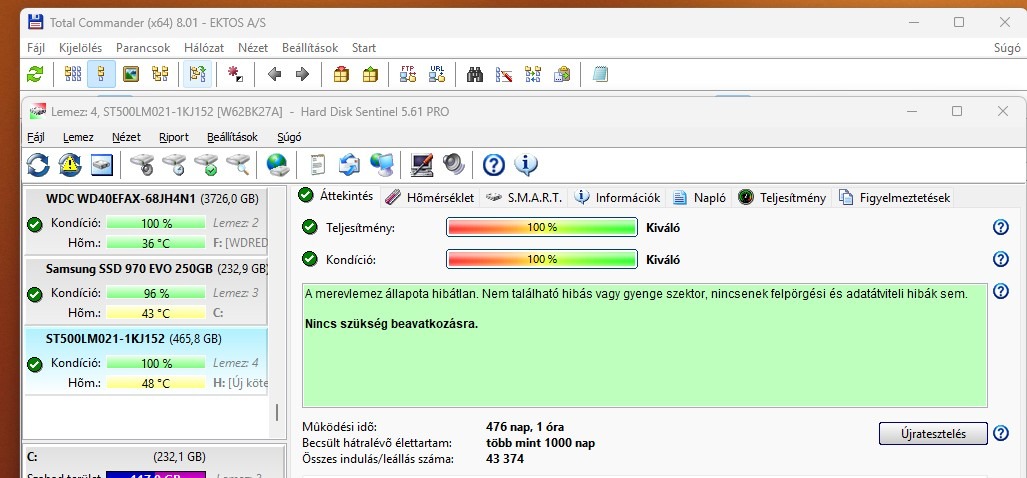This screenshot has height=478, width=1027.
Task: Go back with the left arrow in Total Commander
Action: pyautogui.click(x=274, y=75)
